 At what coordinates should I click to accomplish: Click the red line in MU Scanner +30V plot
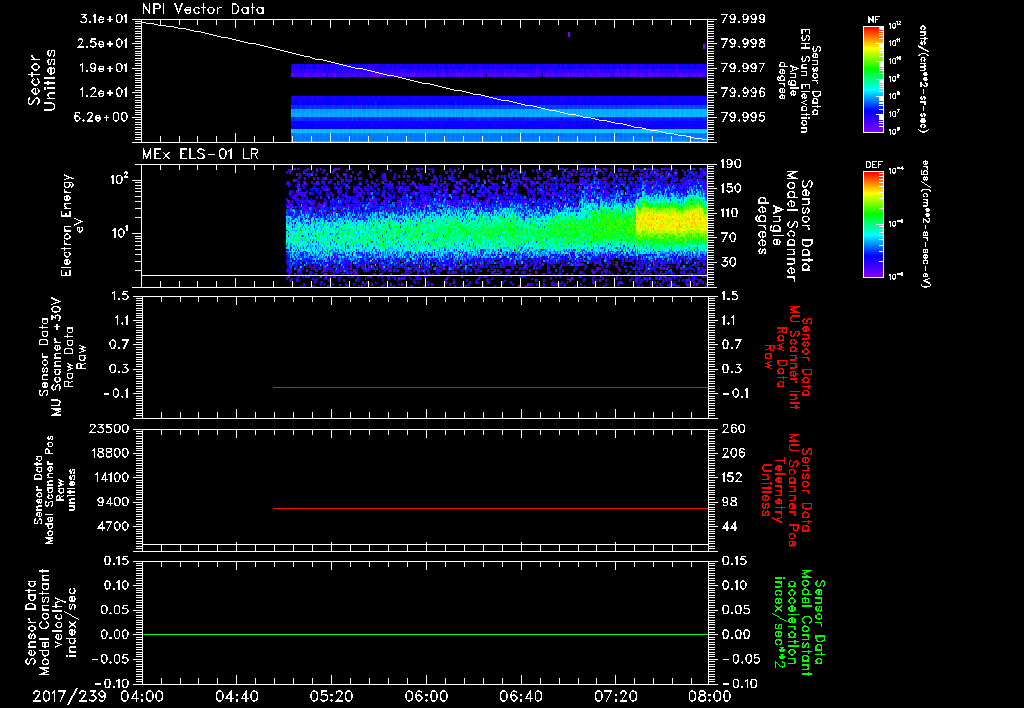tap(490, 387)
